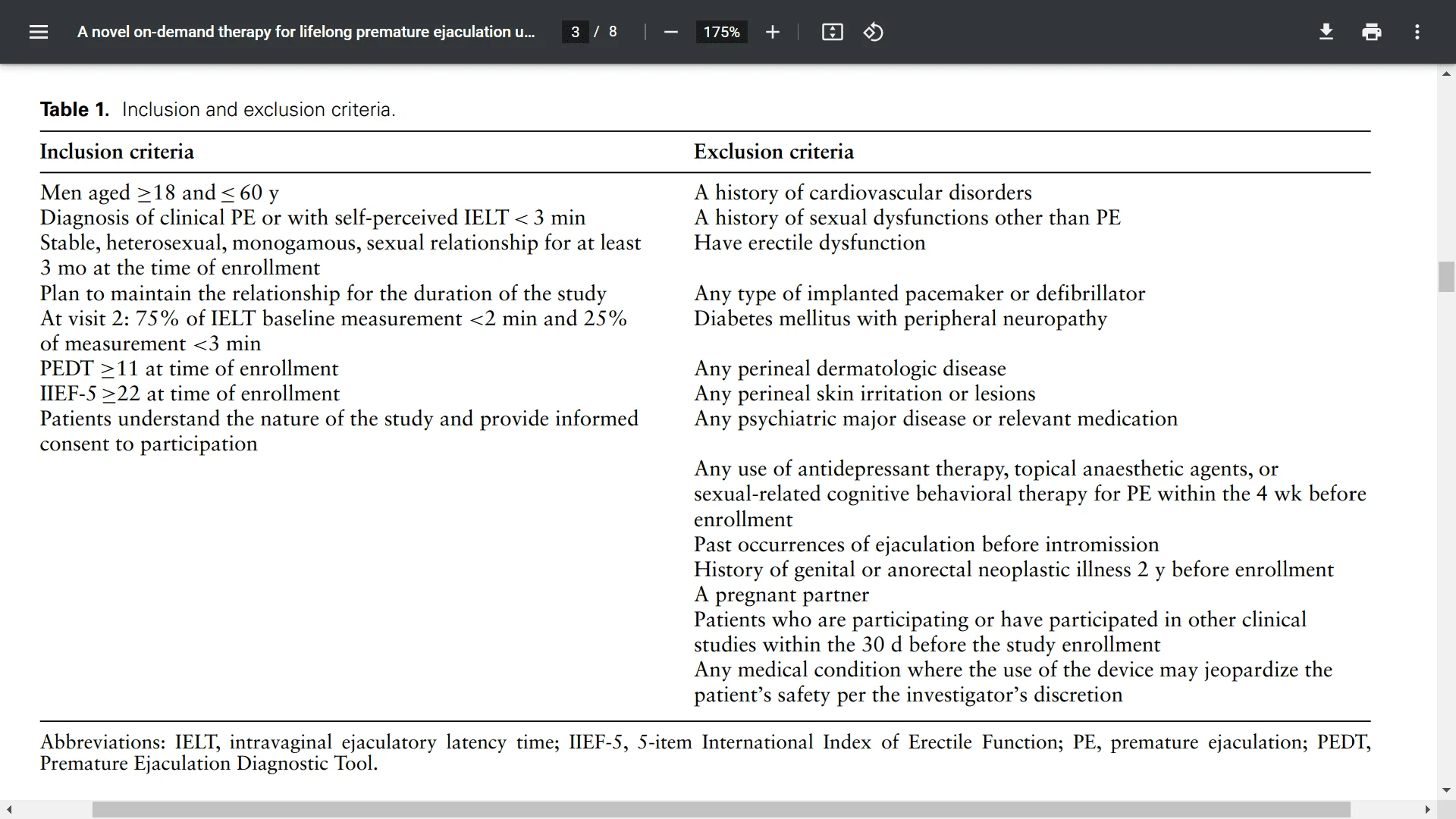Click 'IIEF-5 ≥22 at time of enrollment'
This screenshot has height=819, width=1456.
point(190,394)
